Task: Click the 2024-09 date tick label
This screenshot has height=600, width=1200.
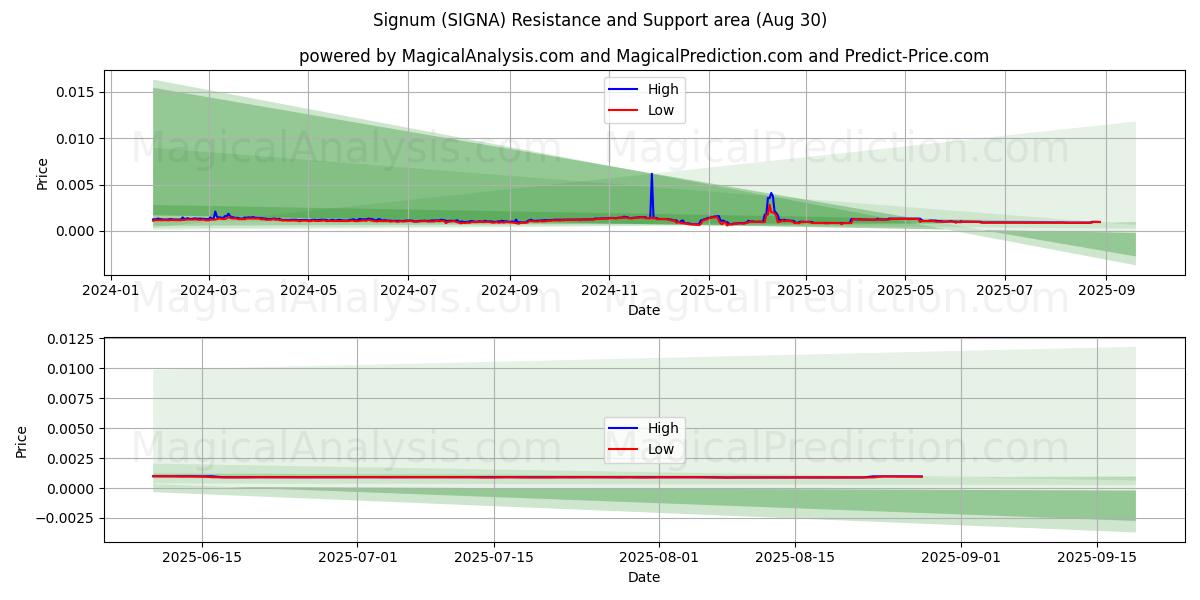Action: [509, 291]
